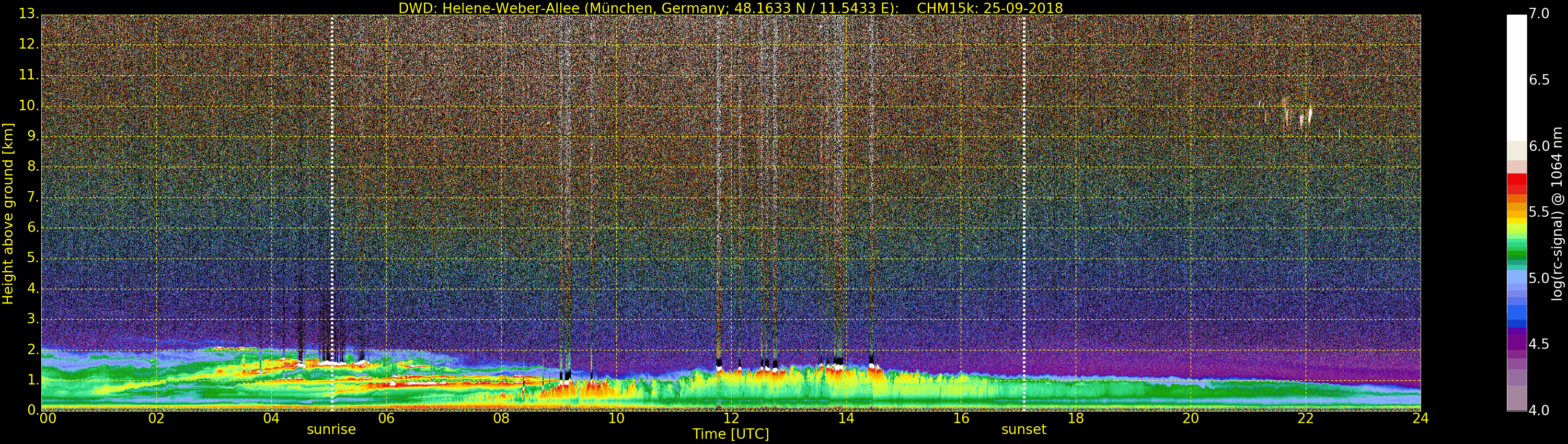Click the colorbar label 'log(rc-signal) @ 1064 nm'
This screenshot has width=1568, height=444.
(x=1557, y=213)
